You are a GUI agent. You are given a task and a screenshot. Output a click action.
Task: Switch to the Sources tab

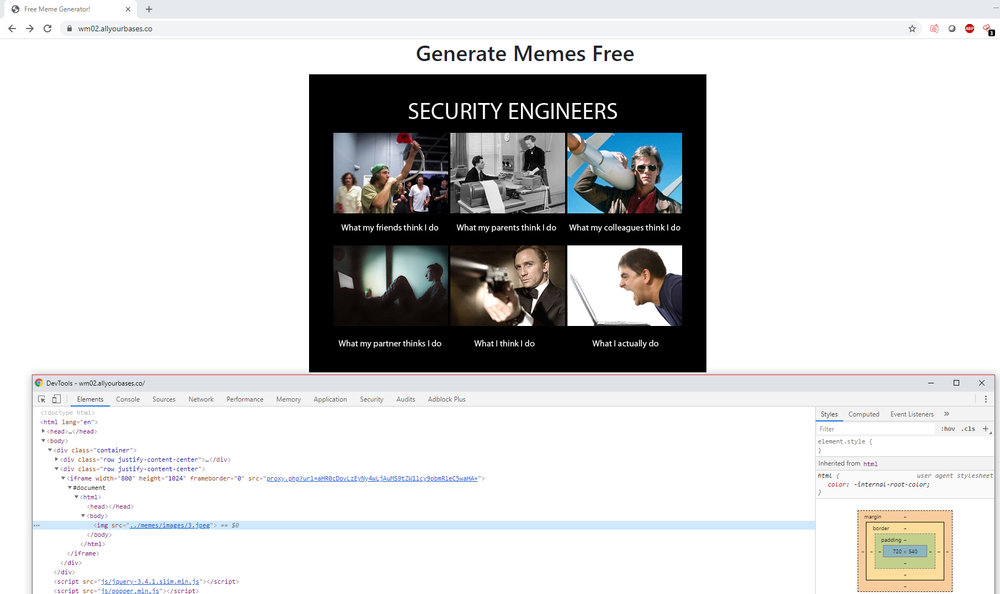click(164, 399)
